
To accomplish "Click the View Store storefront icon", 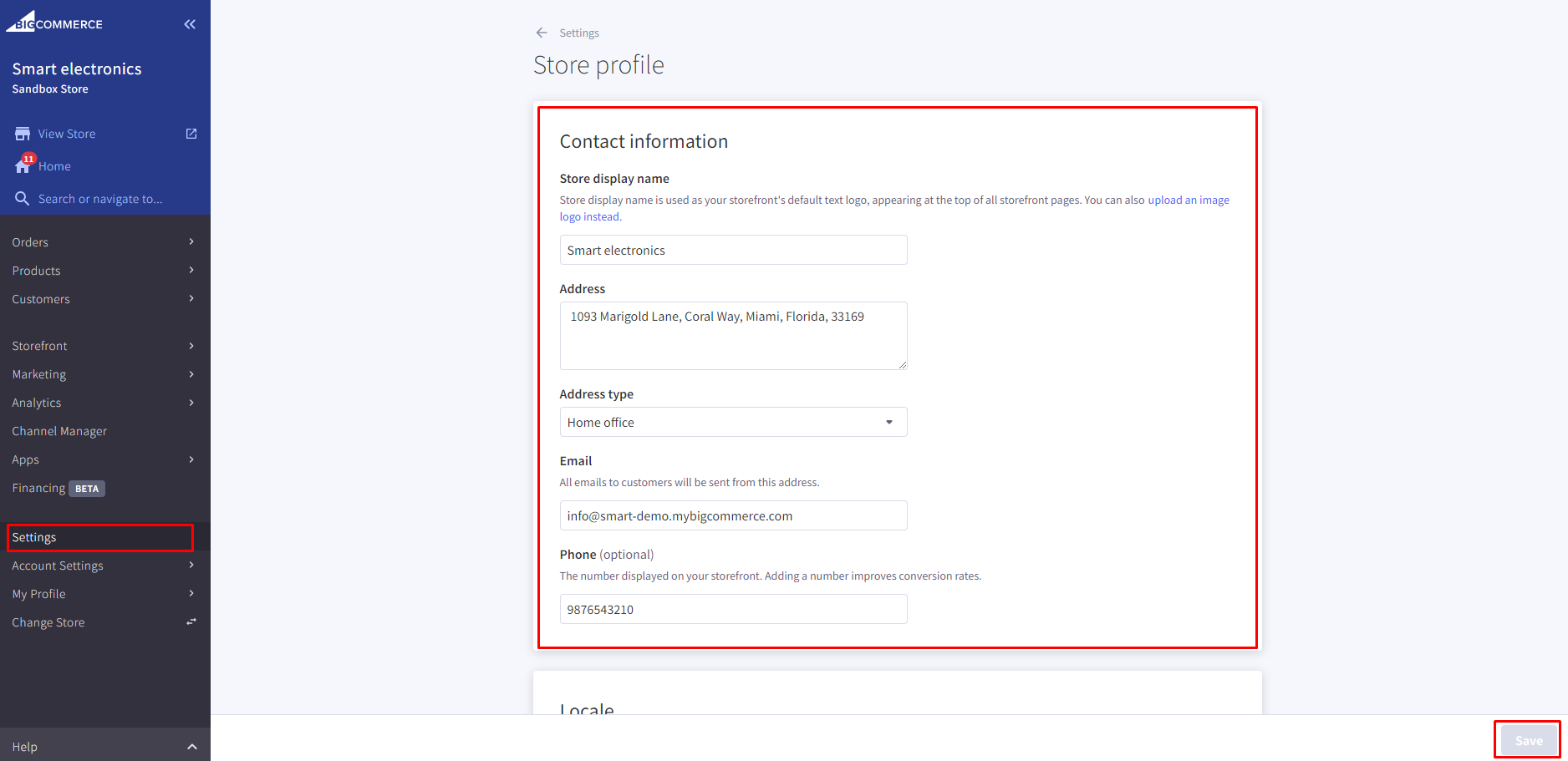I will (x=23, y=134).
